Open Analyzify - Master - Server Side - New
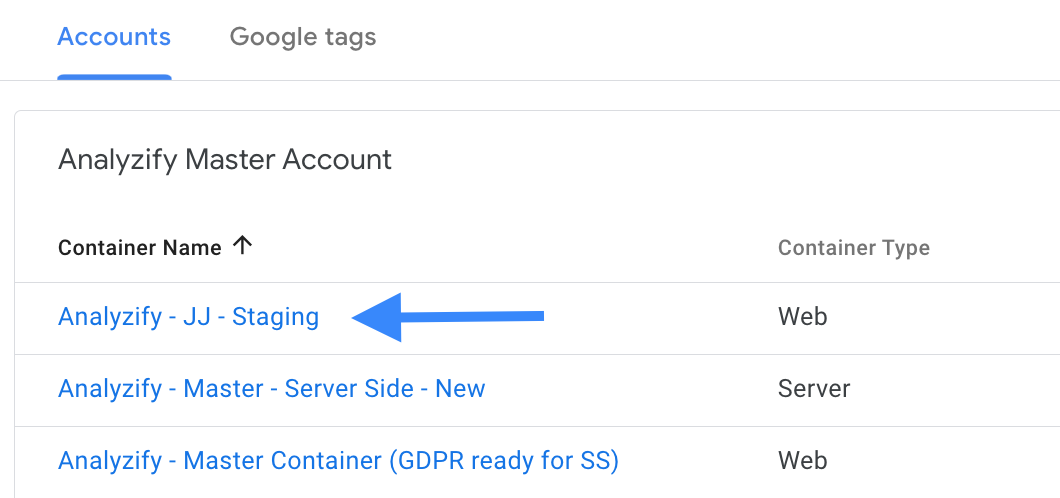1060x498 pixels. pos(272,389)
